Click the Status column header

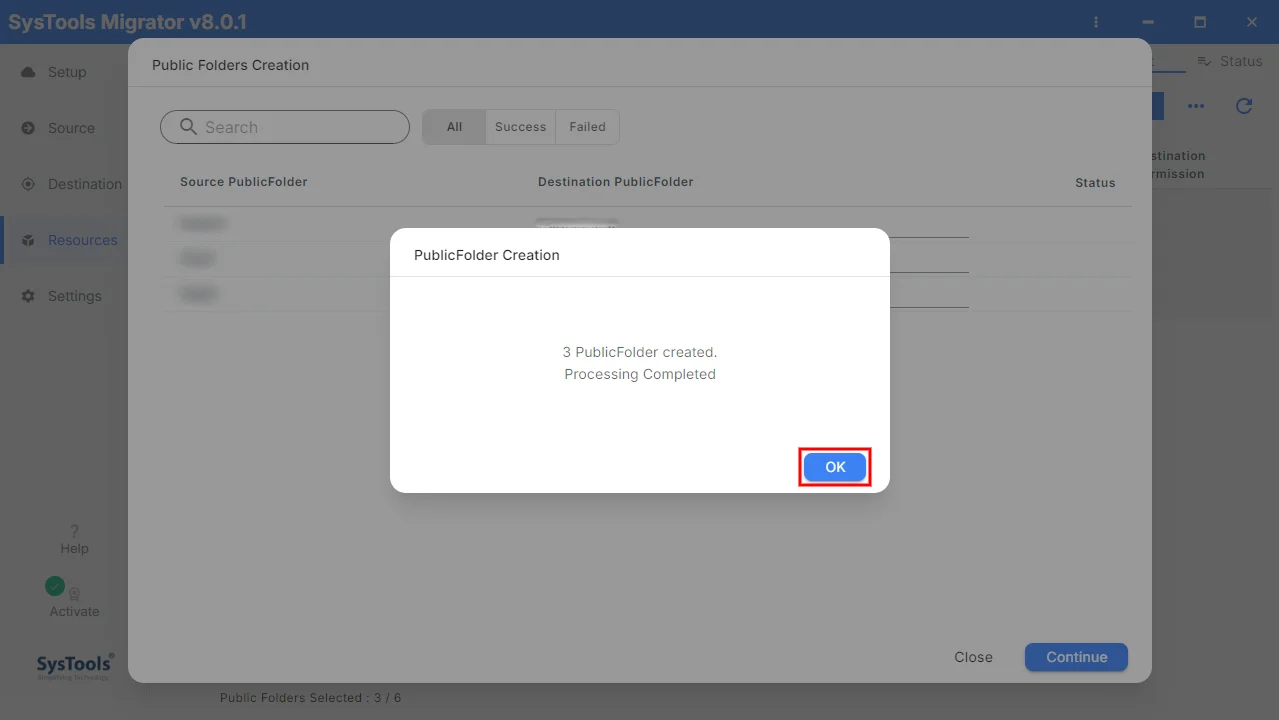pyautogui.click(x=1095, y=183)
